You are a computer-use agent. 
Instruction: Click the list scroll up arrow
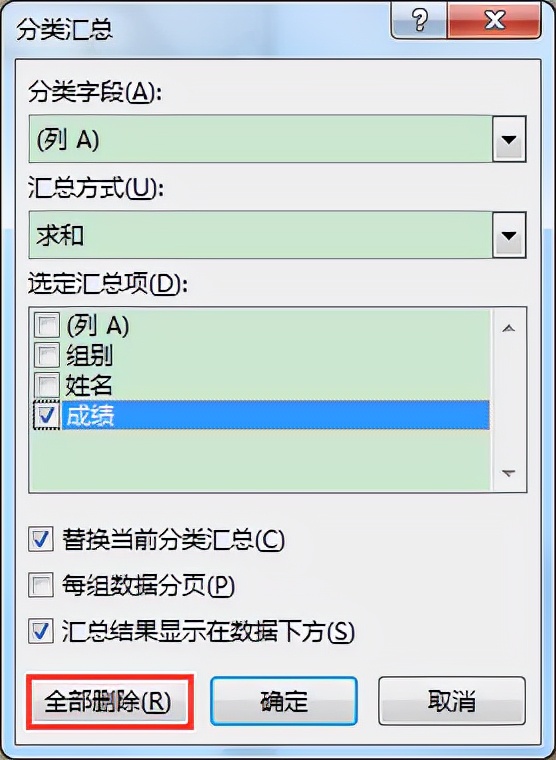(508, 329)
